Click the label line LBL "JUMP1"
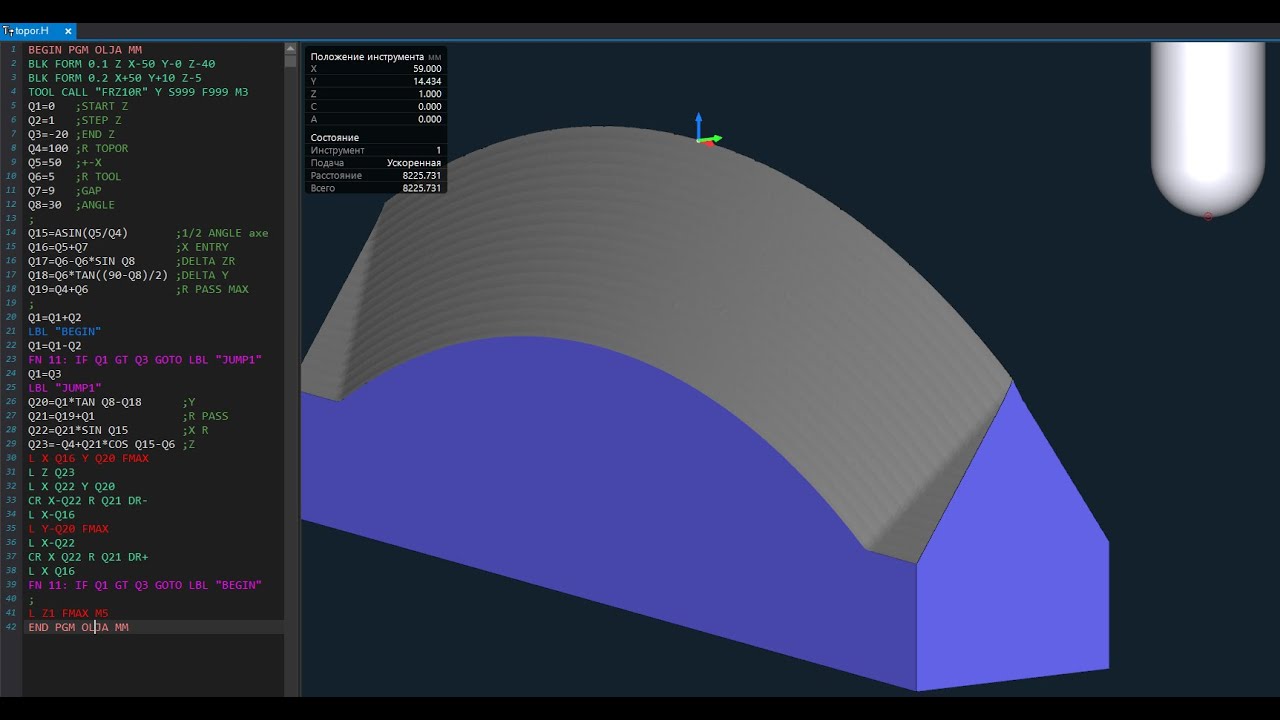 (x=65, y=387)
